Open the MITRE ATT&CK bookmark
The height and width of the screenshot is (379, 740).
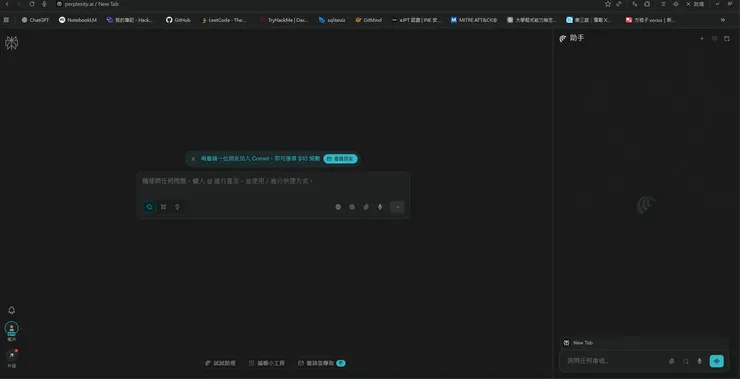coord(474,20)
